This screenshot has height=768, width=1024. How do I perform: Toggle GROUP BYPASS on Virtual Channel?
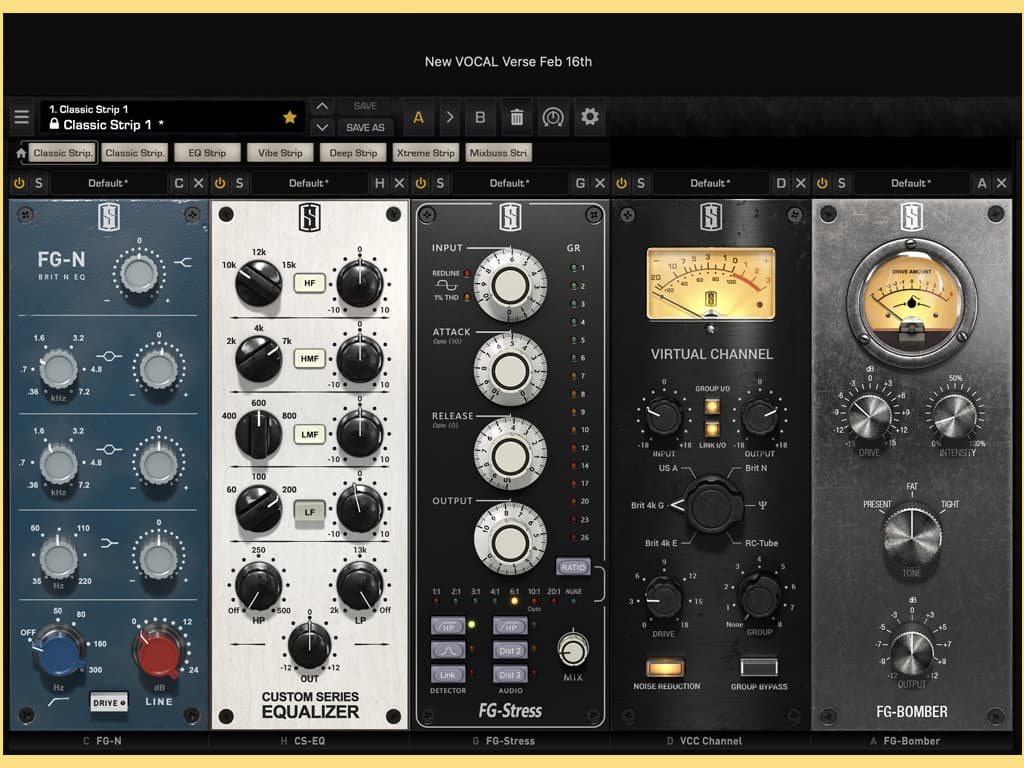pyautogui.click(x=759, y=667)
